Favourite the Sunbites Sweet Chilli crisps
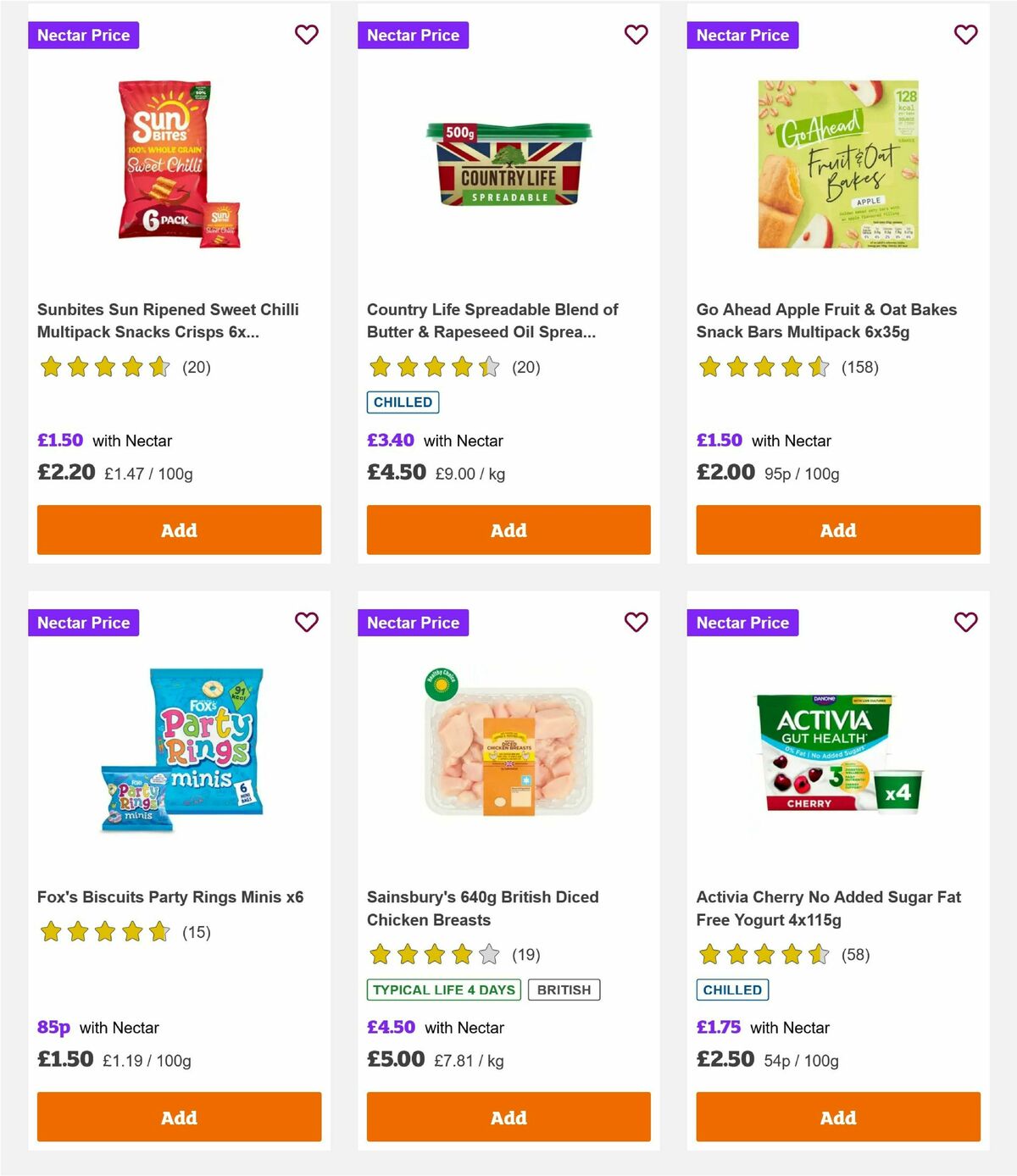Screen dimensions: 1017x1176 (307, 35)
